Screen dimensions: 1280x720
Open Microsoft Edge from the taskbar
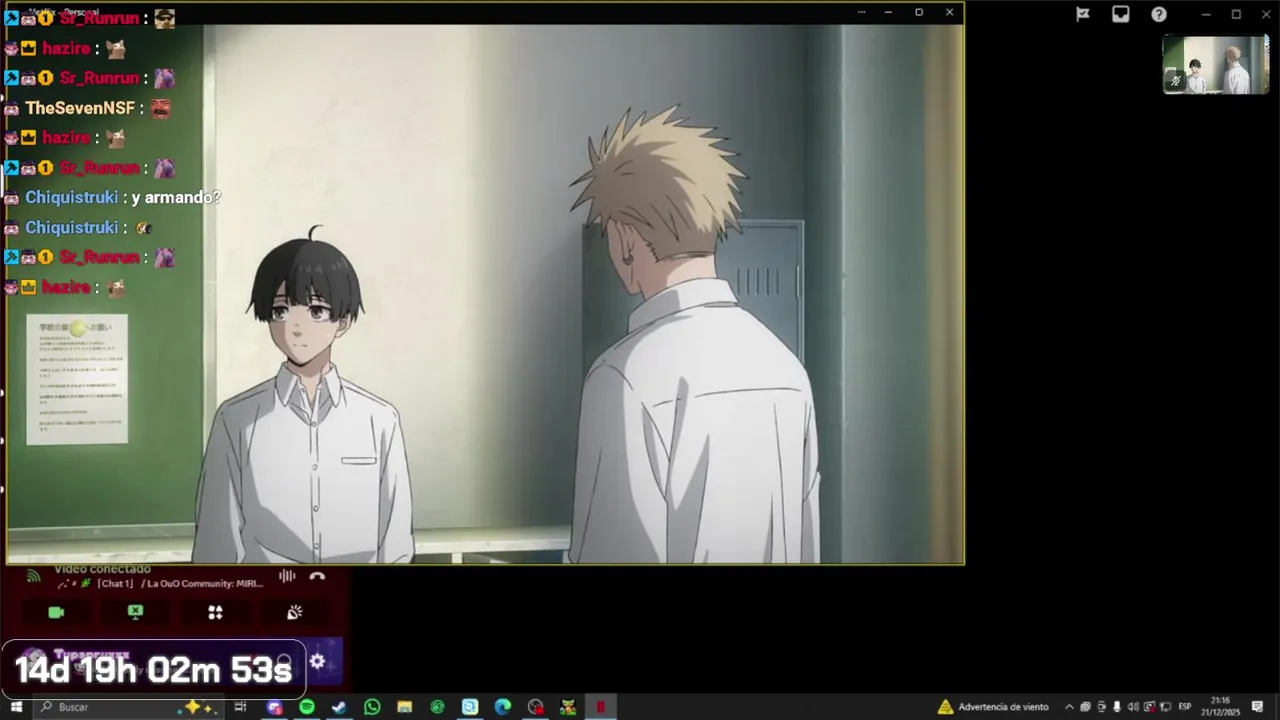coord(502,707)
